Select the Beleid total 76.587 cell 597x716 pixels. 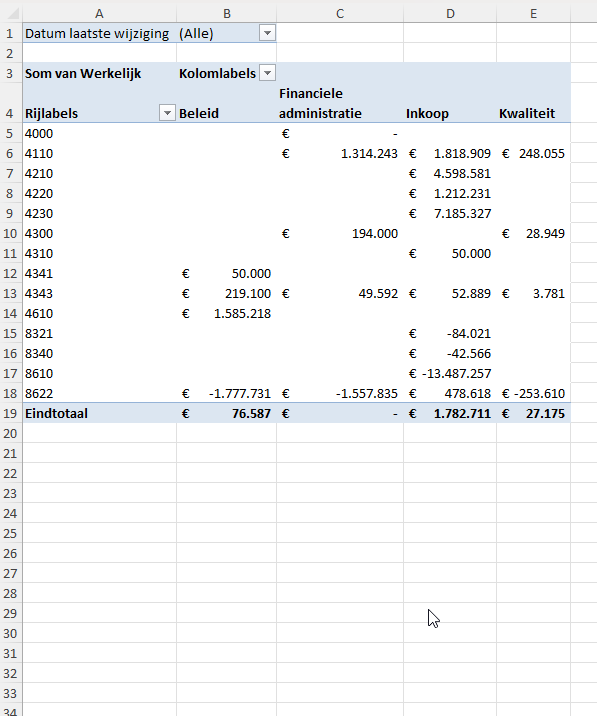tap(226, 413)
